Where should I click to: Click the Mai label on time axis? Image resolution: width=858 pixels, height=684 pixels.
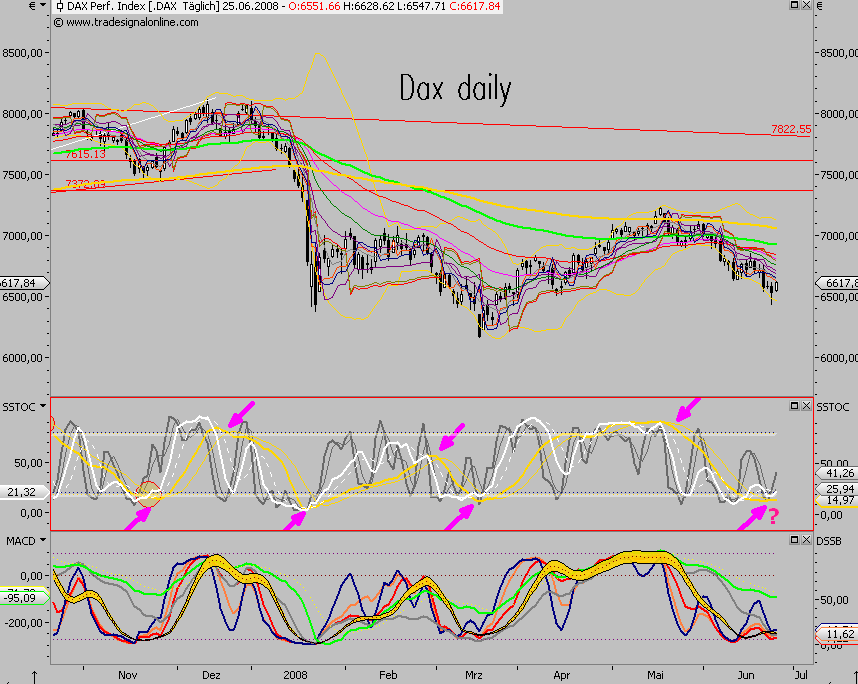coord(655,675)
